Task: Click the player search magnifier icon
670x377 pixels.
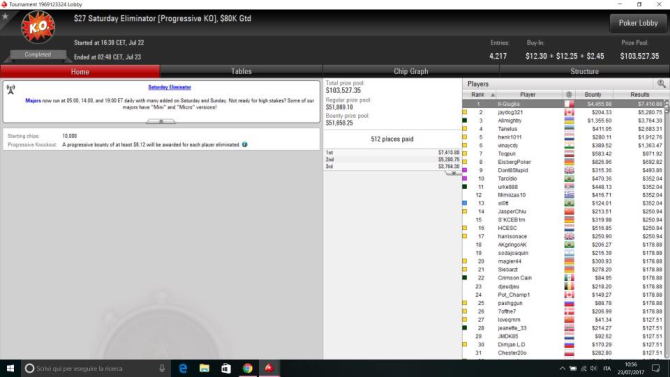Action: [661, 84]
